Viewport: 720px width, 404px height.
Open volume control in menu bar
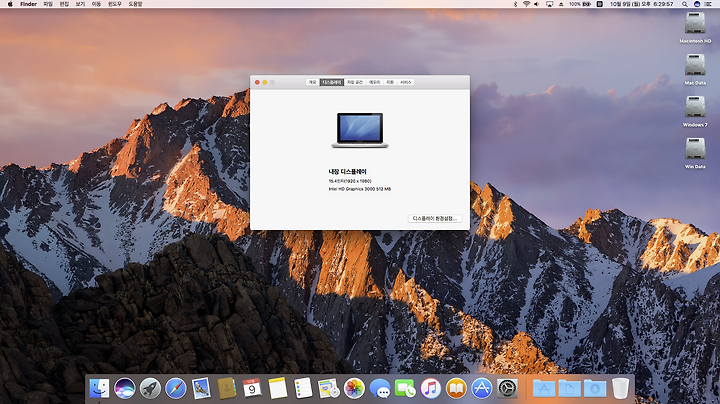click(x=537, y=4)
